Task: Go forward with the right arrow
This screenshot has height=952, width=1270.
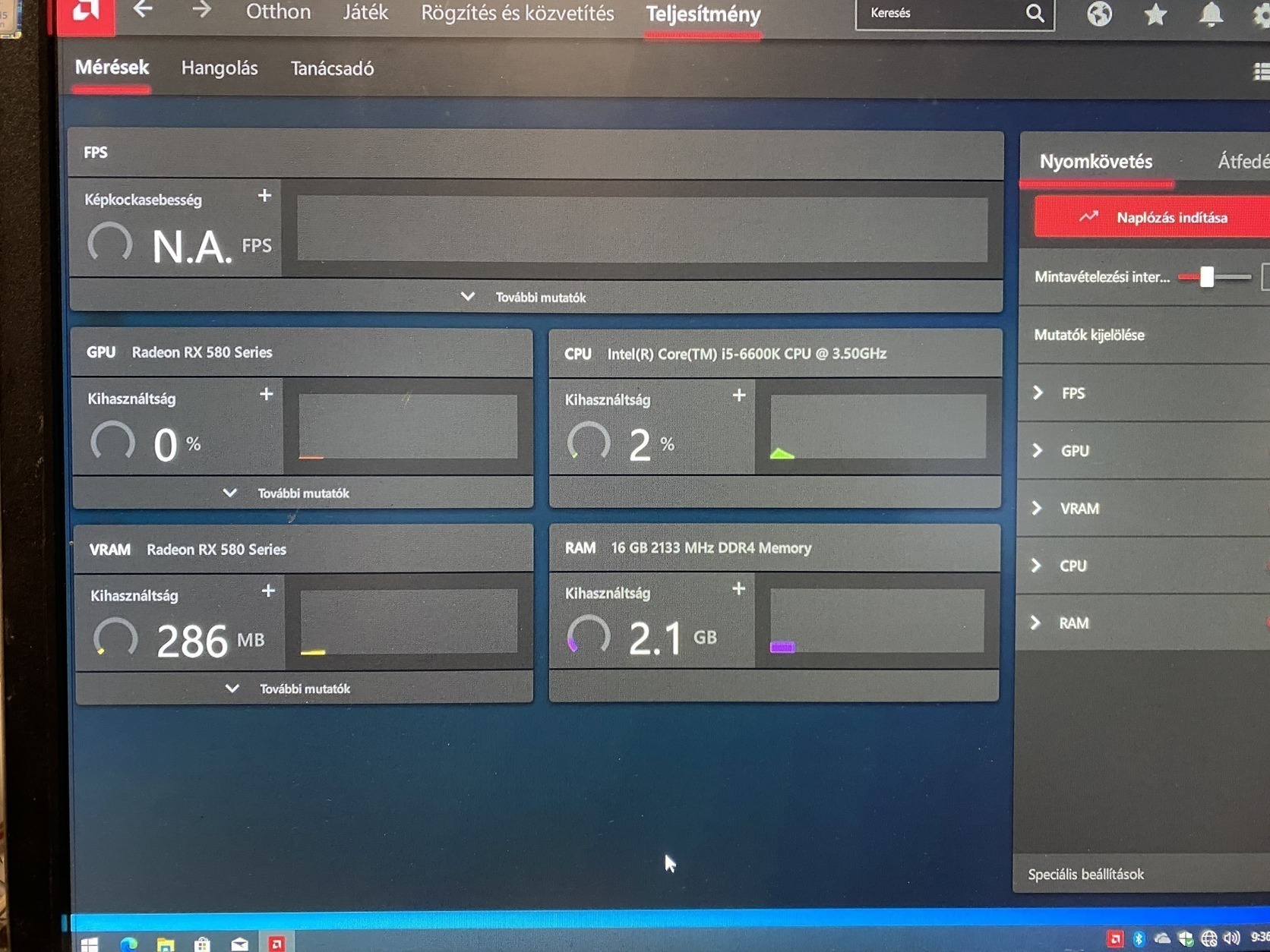Action: coord(201,11)
